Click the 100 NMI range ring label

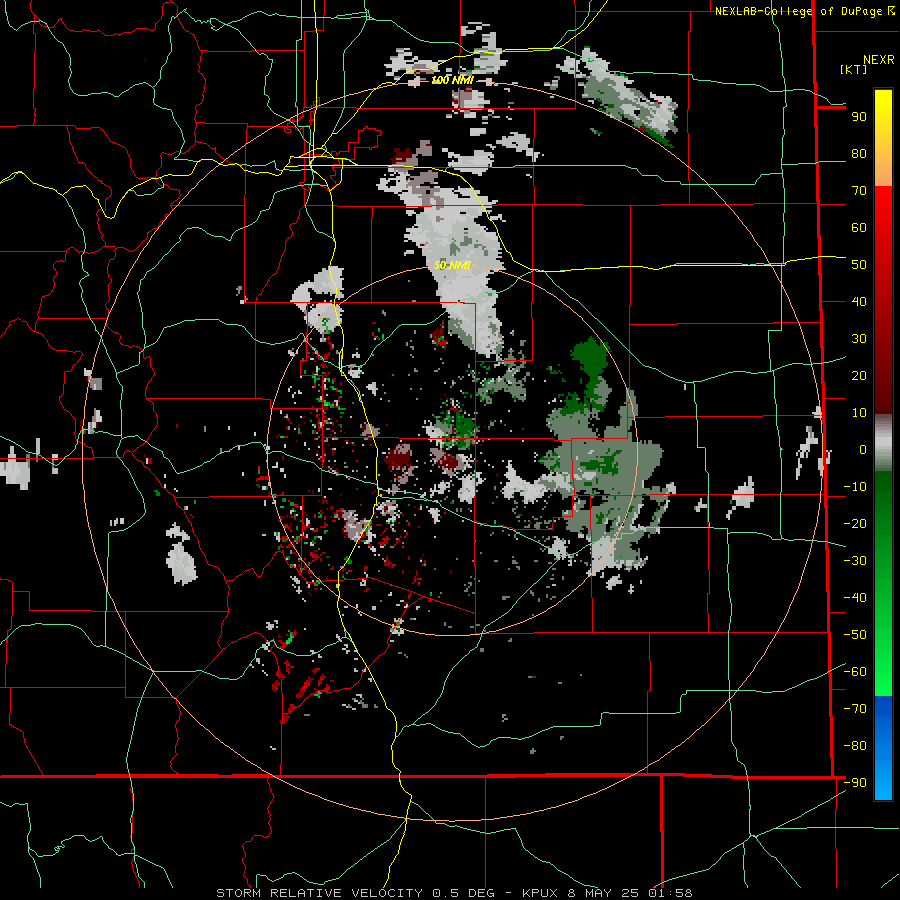[452, 80]
